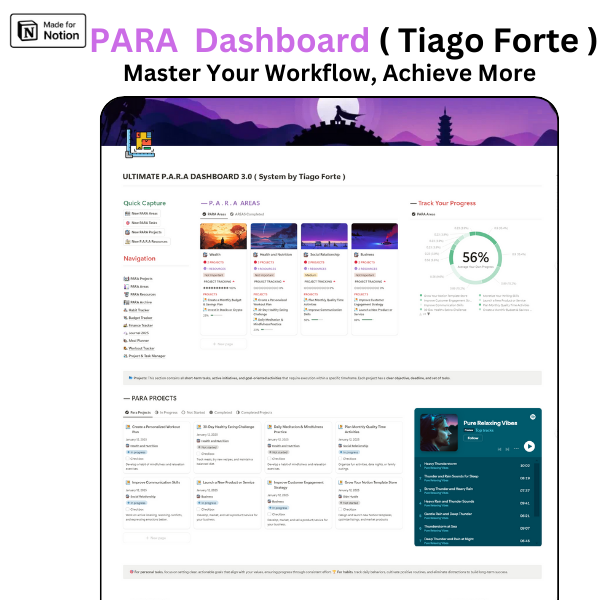Open the Wealth area card cover image
Screen dimensions: 600x600
pyautogui.click(x=223, y=236)
